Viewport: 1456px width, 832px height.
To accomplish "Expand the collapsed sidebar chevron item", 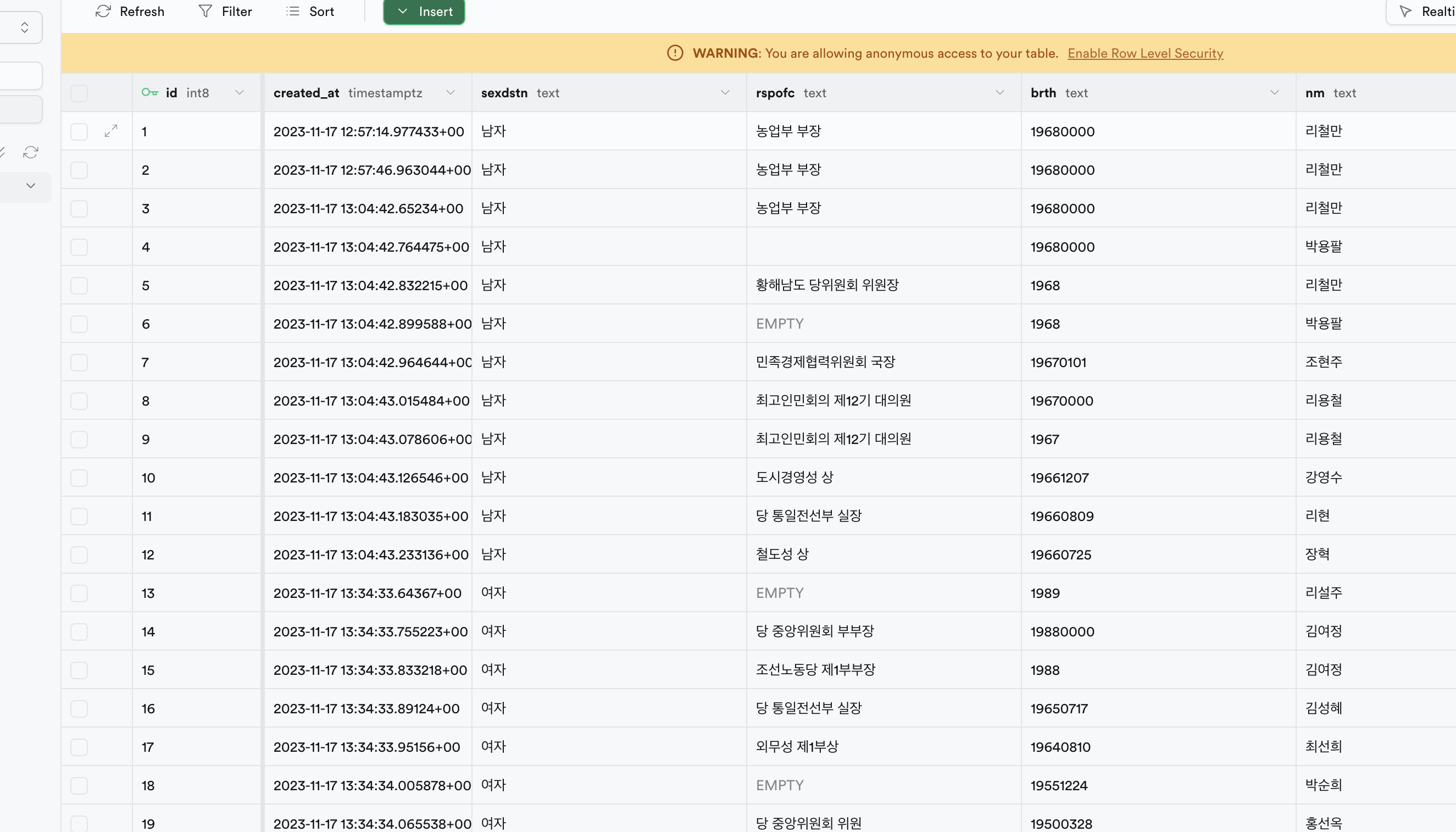I will point(31,186).
